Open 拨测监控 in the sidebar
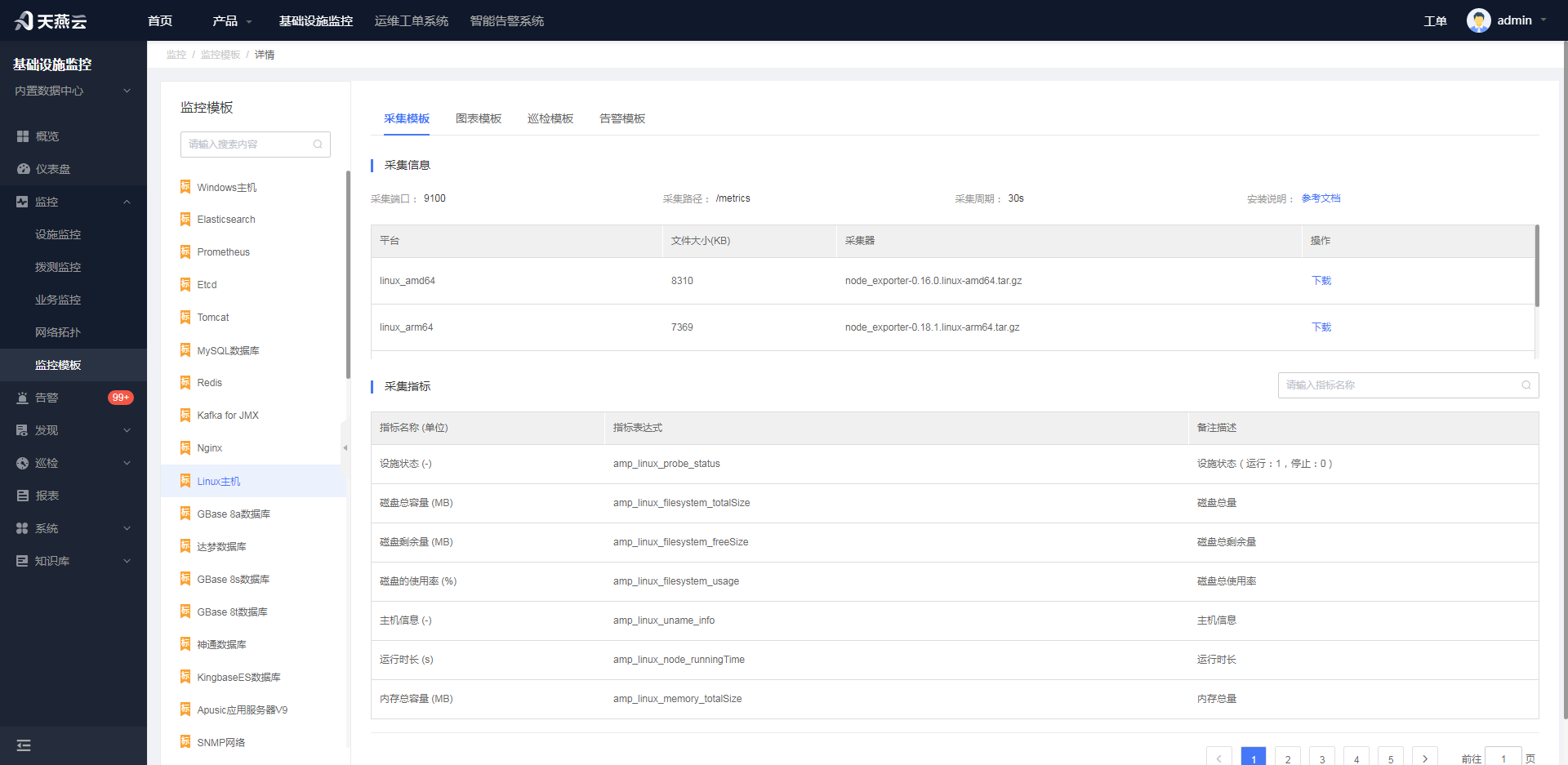This screenshot has width=1568, height=765. click(58, 267)
